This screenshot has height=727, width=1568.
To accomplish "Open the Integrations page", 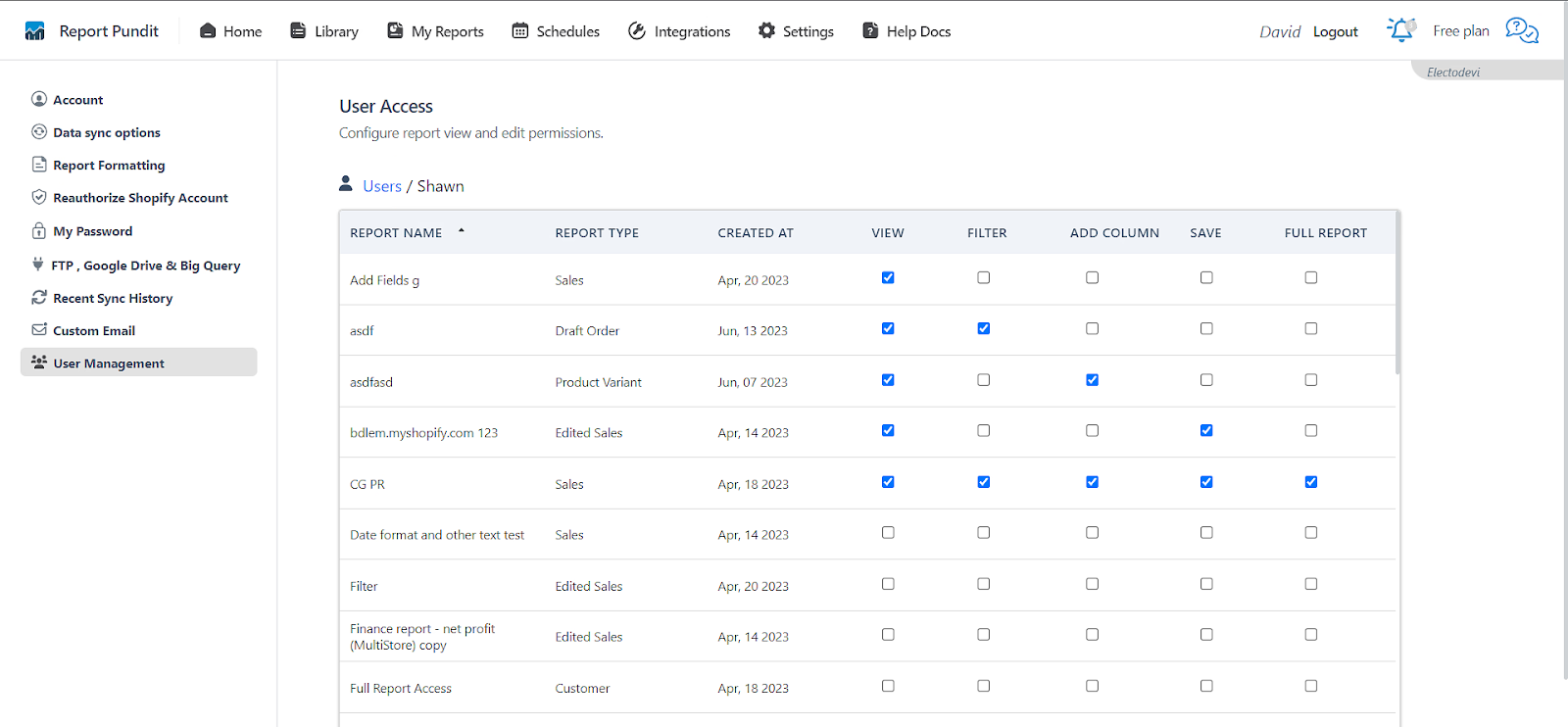I will coord(679,31).
